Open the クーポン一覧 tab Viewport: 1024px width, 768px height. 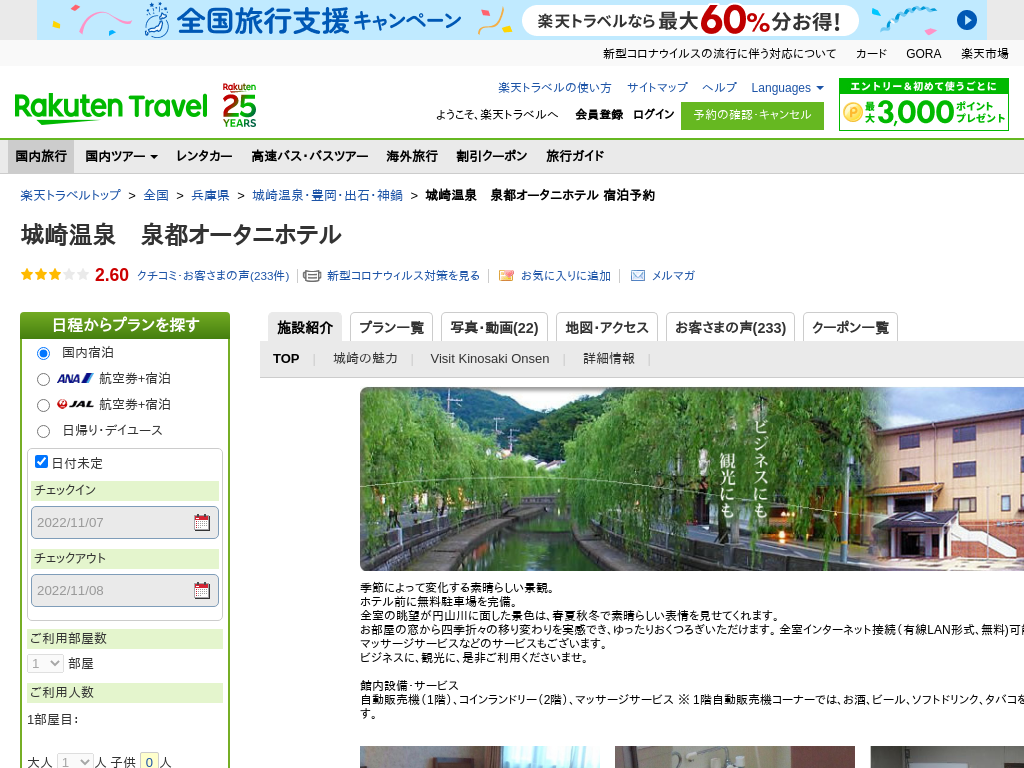(x=850, y=327)
